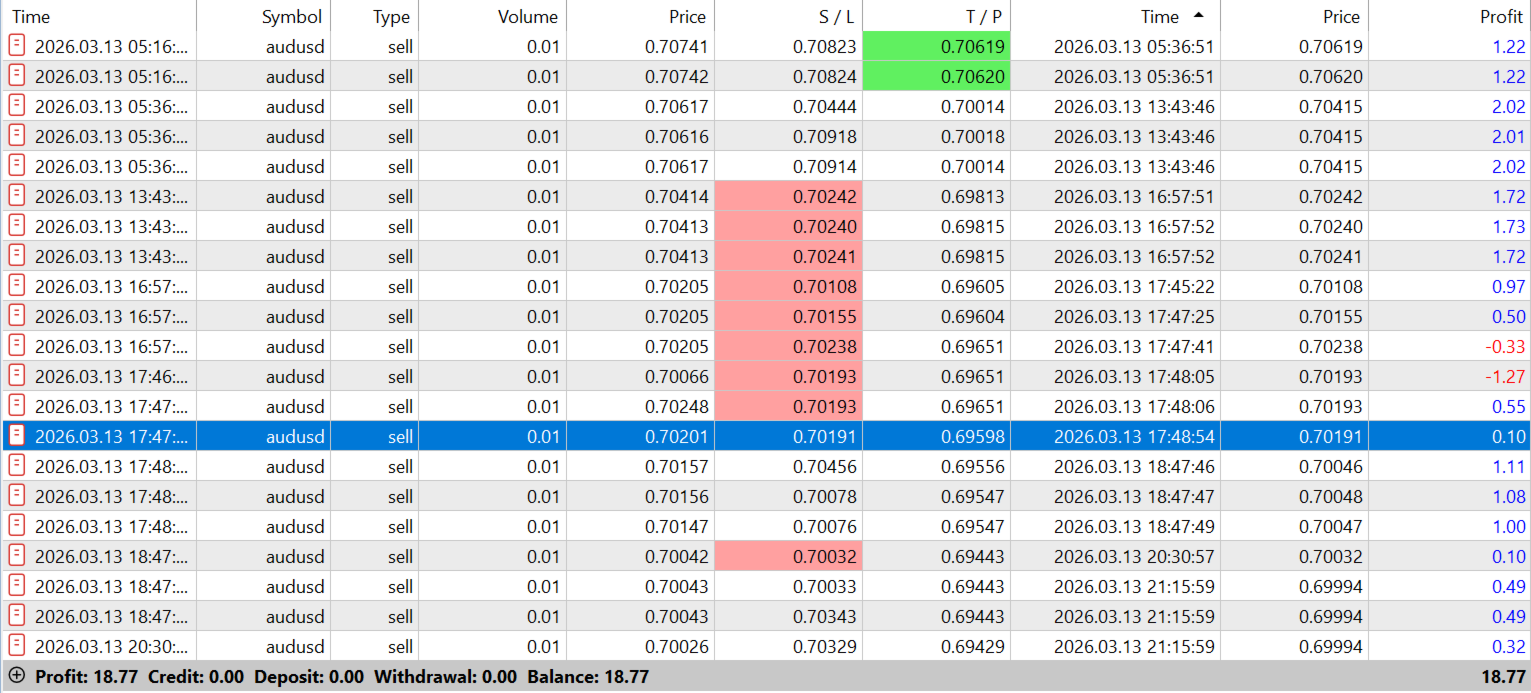
Task: Click the close time 2026.03.13 18:47:49
Action: coord(1134,526)
